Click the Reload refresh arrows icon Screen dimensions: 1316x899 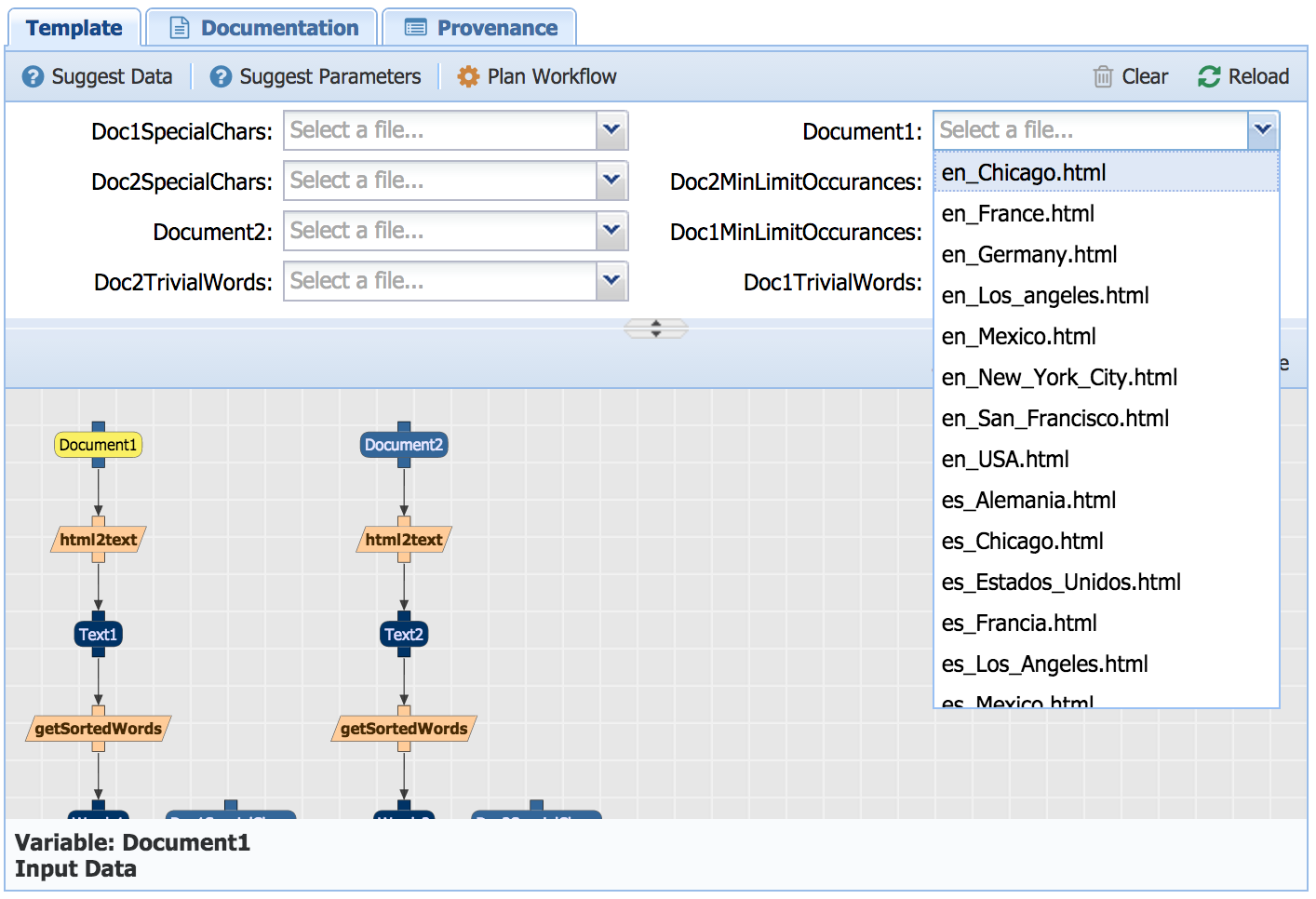(1209, 76)
